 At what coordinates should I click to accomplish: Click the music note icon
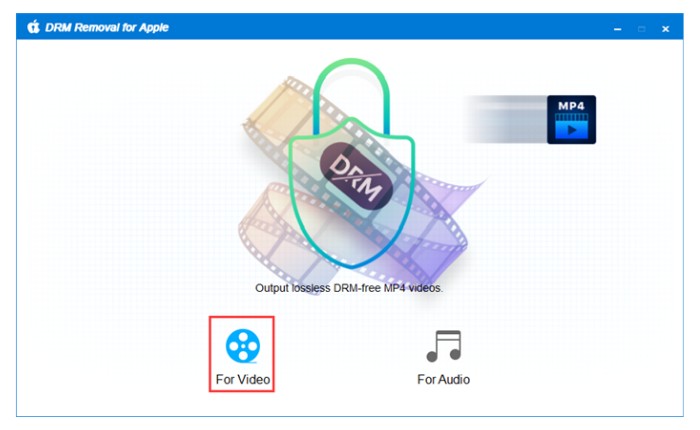point(443,346)
